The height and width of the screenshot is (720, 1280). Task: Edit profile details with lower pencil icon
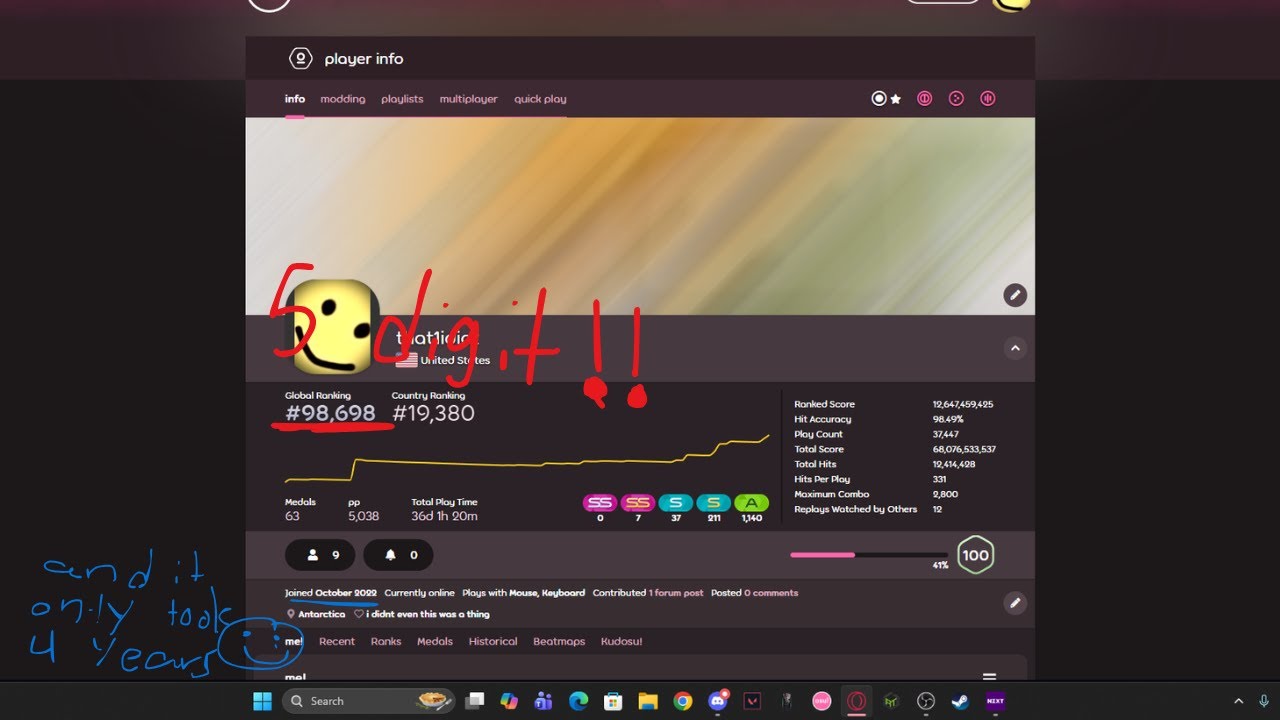[x=1015, y=603]
